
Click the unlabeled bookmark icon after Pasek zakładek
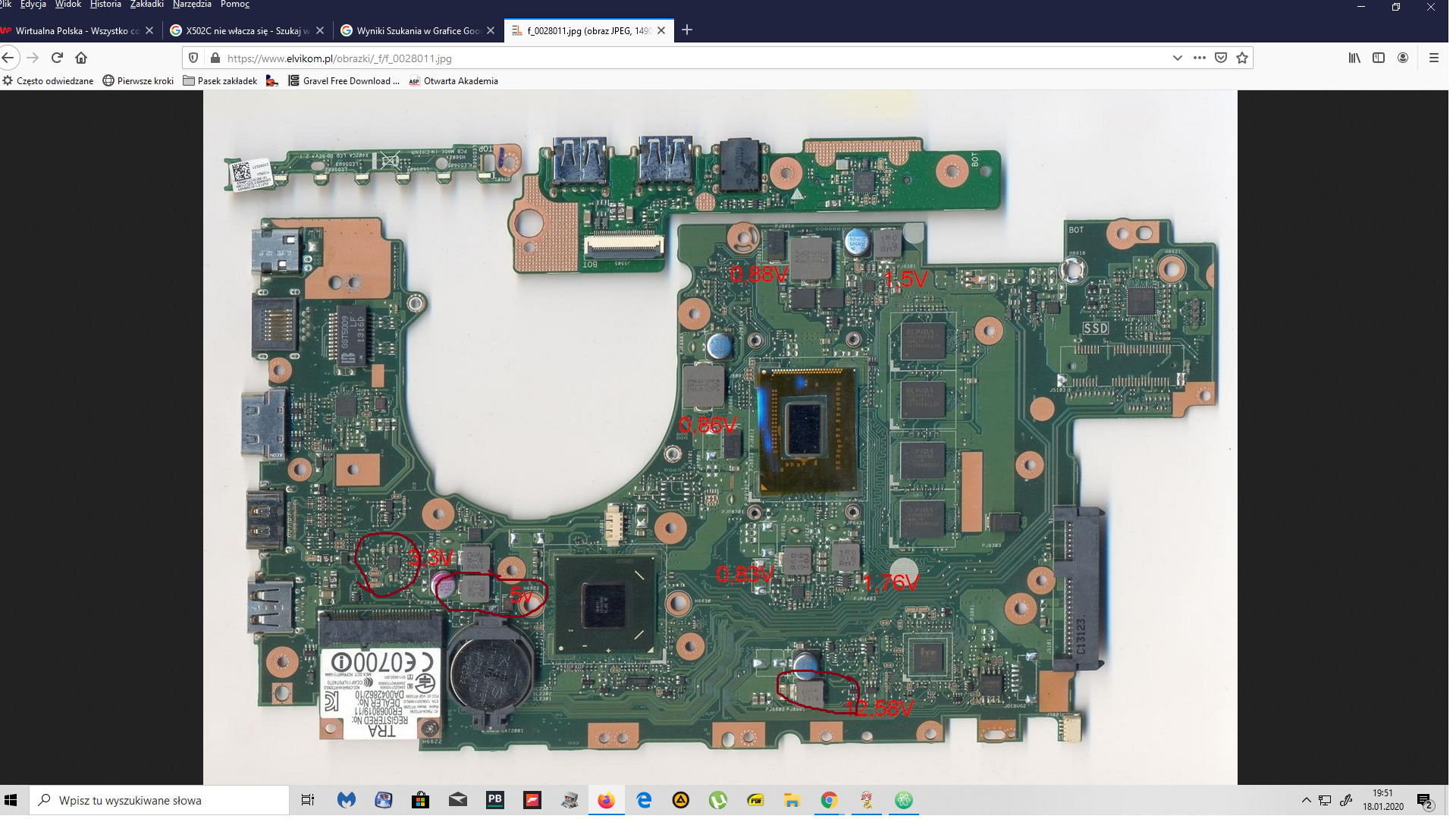point(272,81)
